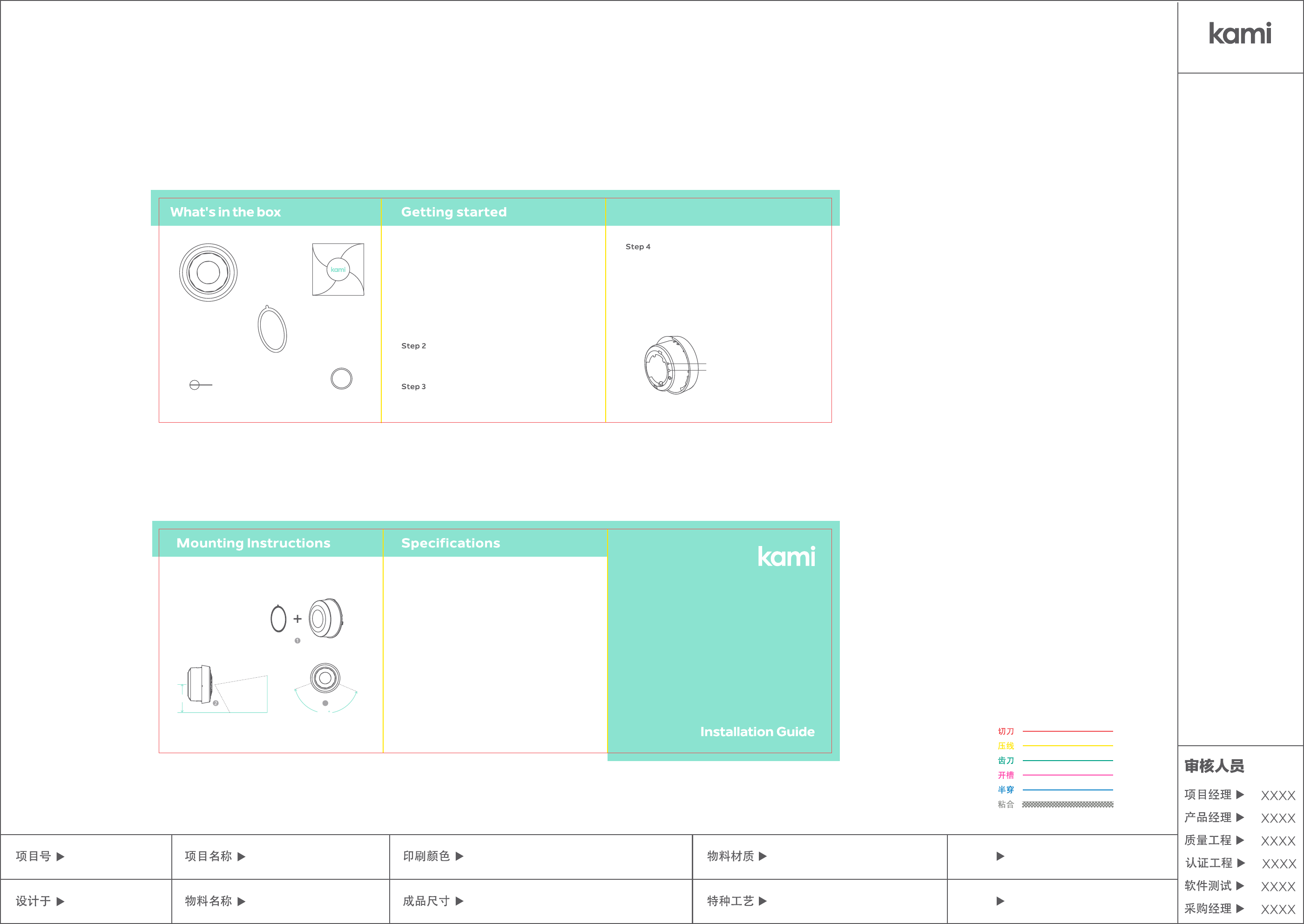This screenshot has height=924, width=1304.
Task: Click the XXXX value next to 项目经理
Action: (x=1278, y=796)
